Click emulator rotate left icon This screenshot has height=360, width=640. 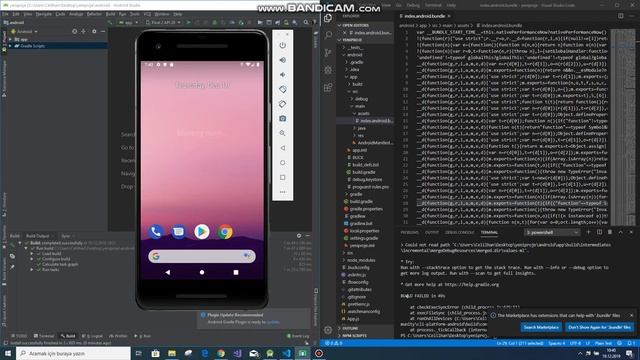[x=282, y=89]
